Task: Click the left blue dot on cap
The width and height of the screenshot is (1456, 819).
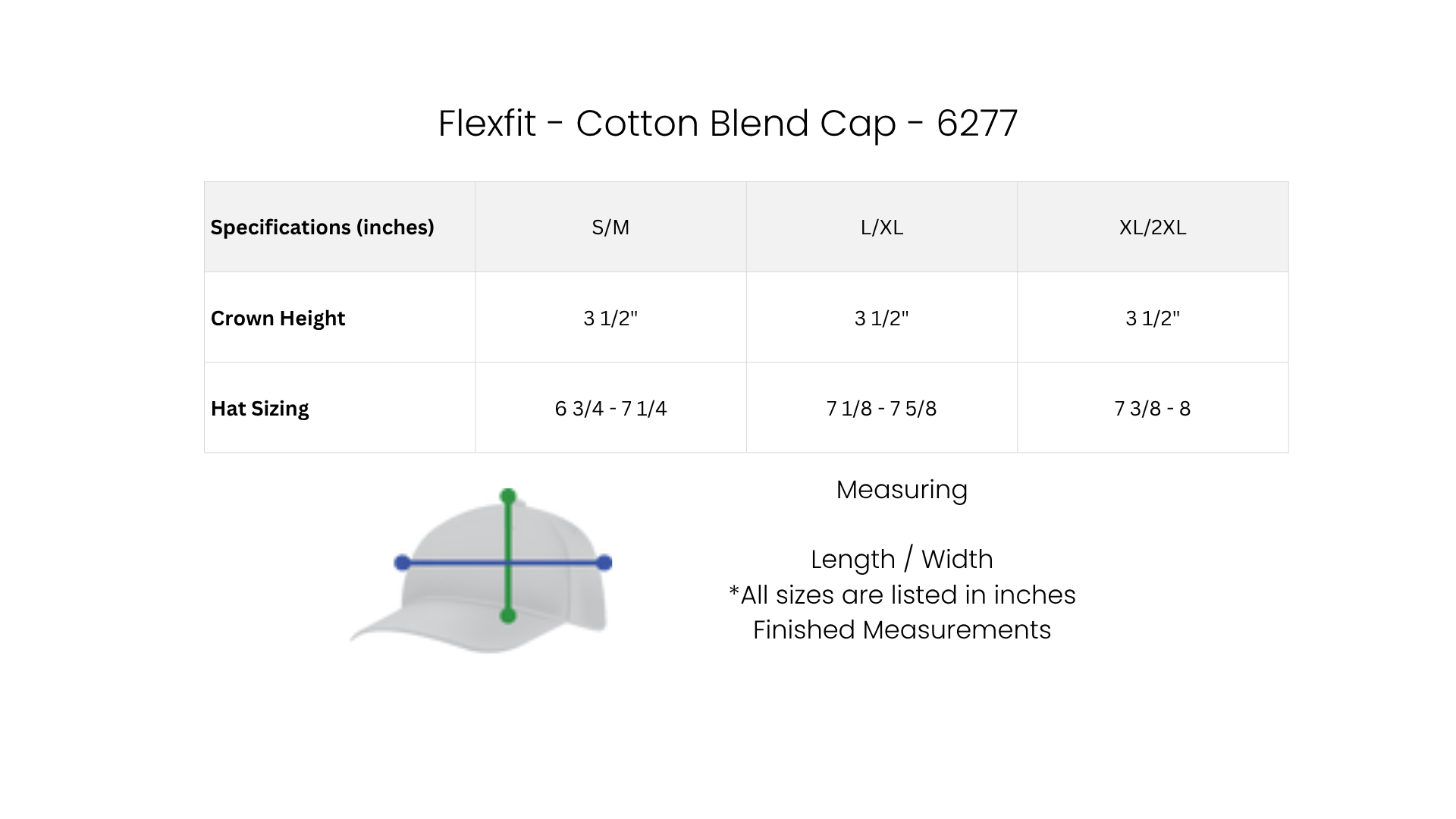Action: (x=403, y=563)
